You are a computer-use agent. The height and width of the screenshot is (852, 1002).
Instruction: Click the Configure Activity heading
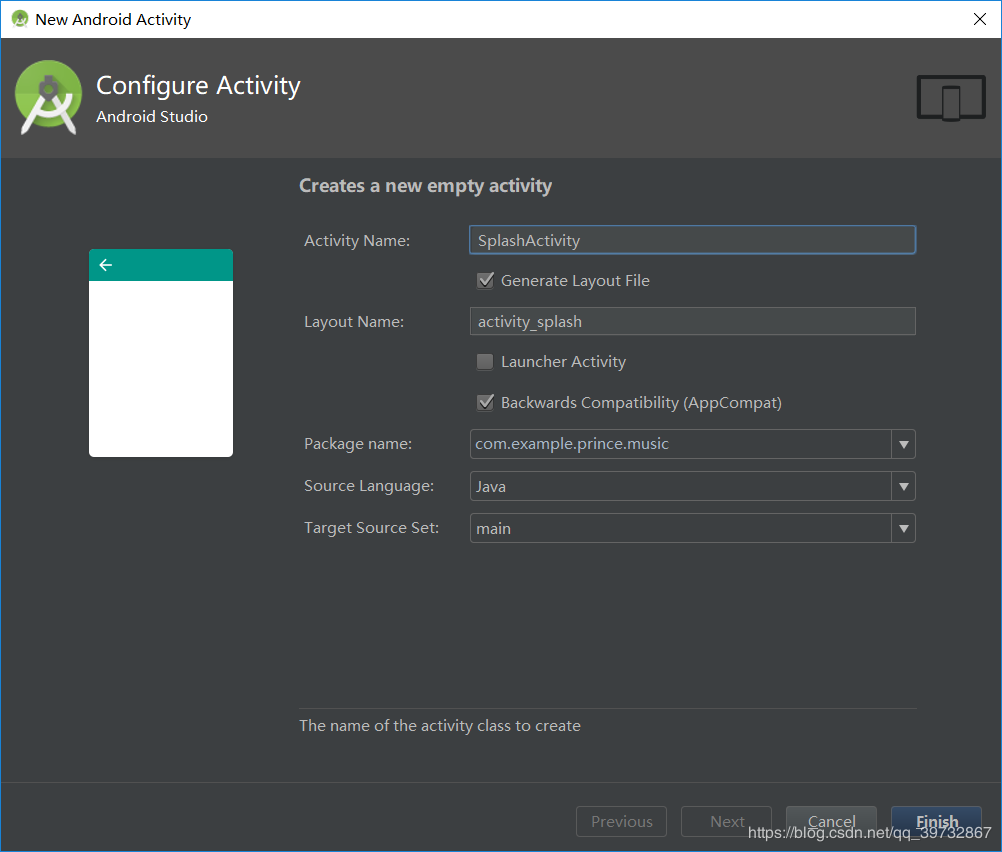coord(197,86)
